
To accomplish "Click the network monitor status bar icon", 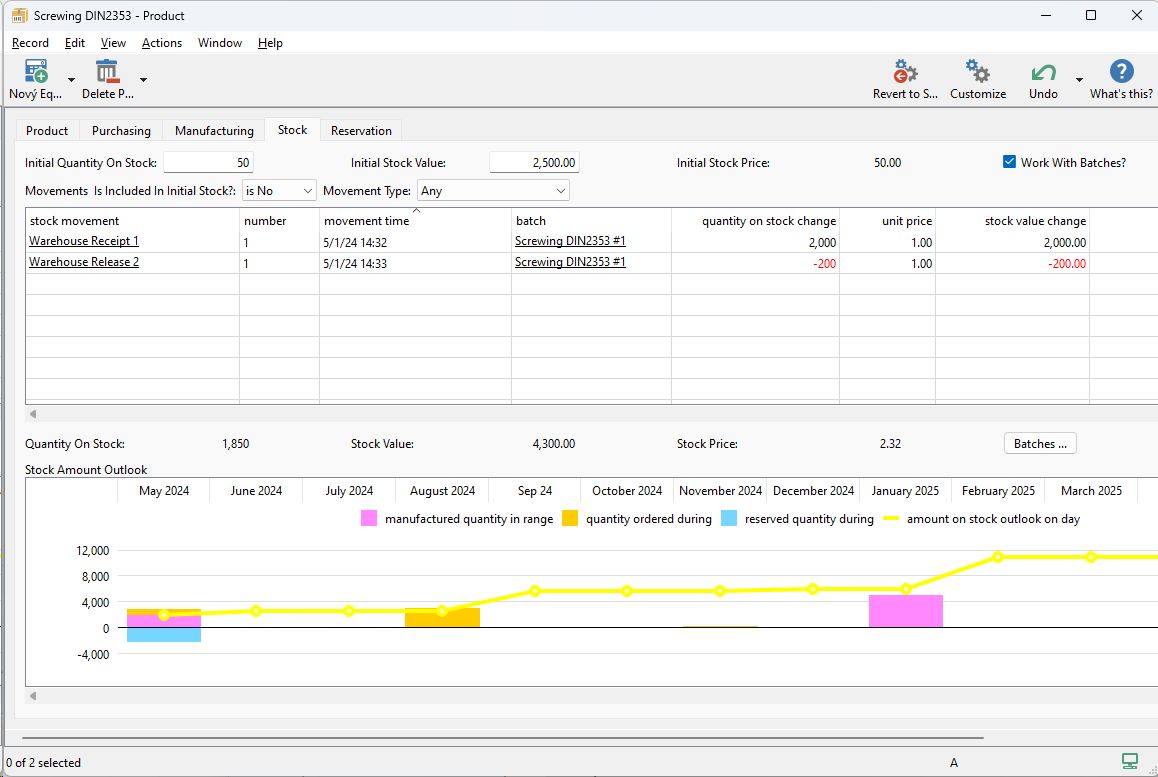I will coord(1130,762).
